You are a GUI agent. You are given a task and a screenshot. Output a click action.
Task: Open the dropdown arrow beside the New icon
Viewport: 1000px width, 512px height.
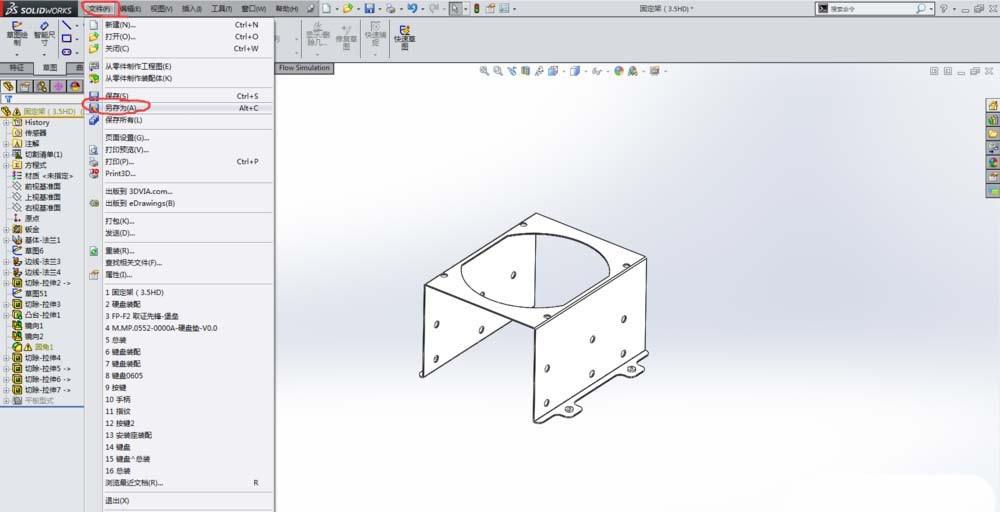337,9
